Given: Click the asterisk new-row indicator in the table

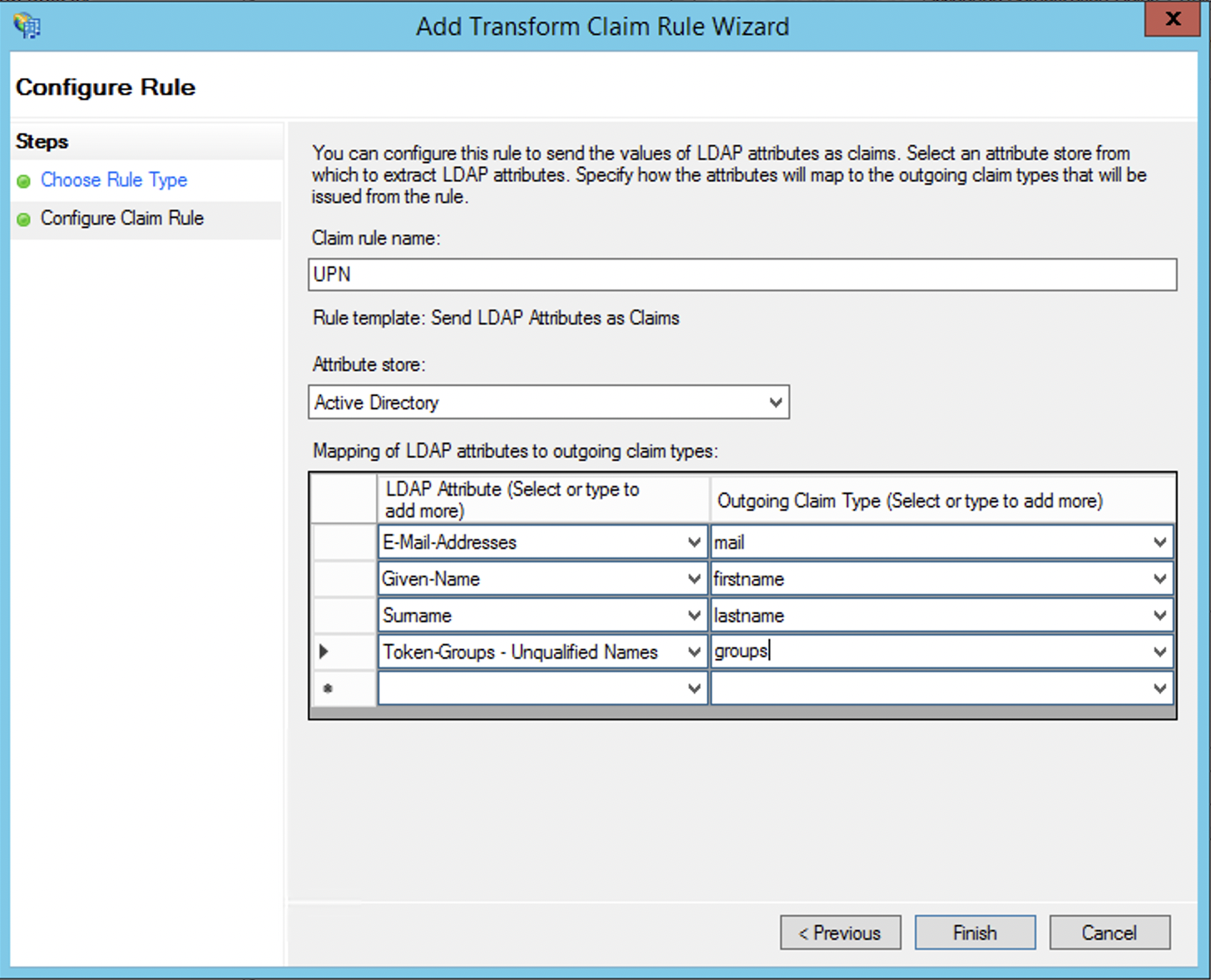Looking at the screenshot, I should [x=327, y=688].
